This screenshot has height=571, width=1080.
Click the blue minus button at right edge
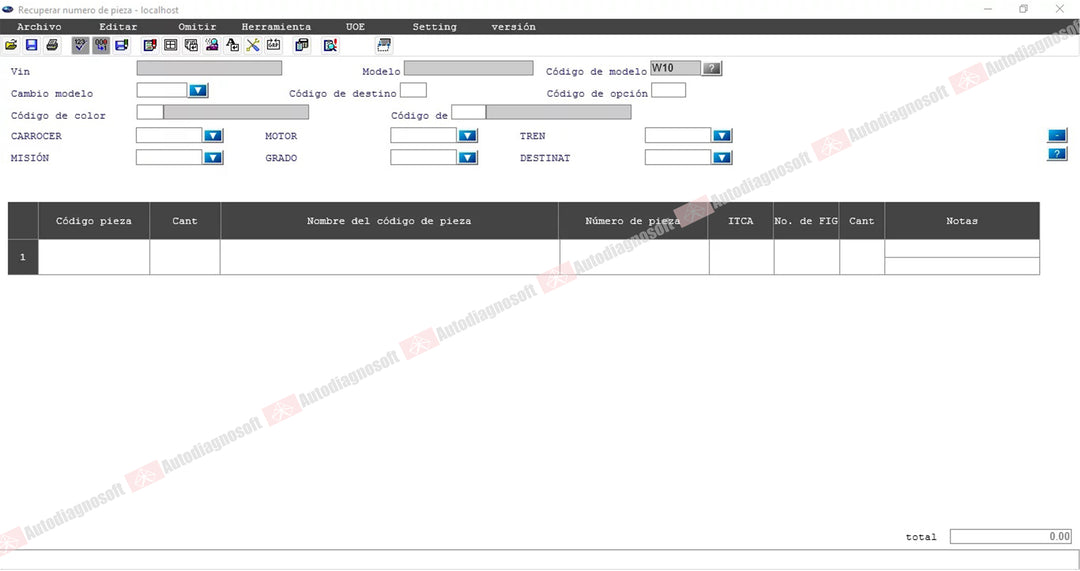(1057, 135)
